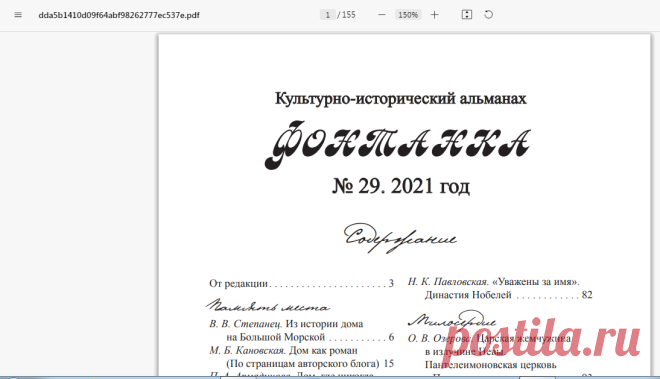Open the Кановская "Дом как роман" entry
660x379 pixels.
point(301,357)
